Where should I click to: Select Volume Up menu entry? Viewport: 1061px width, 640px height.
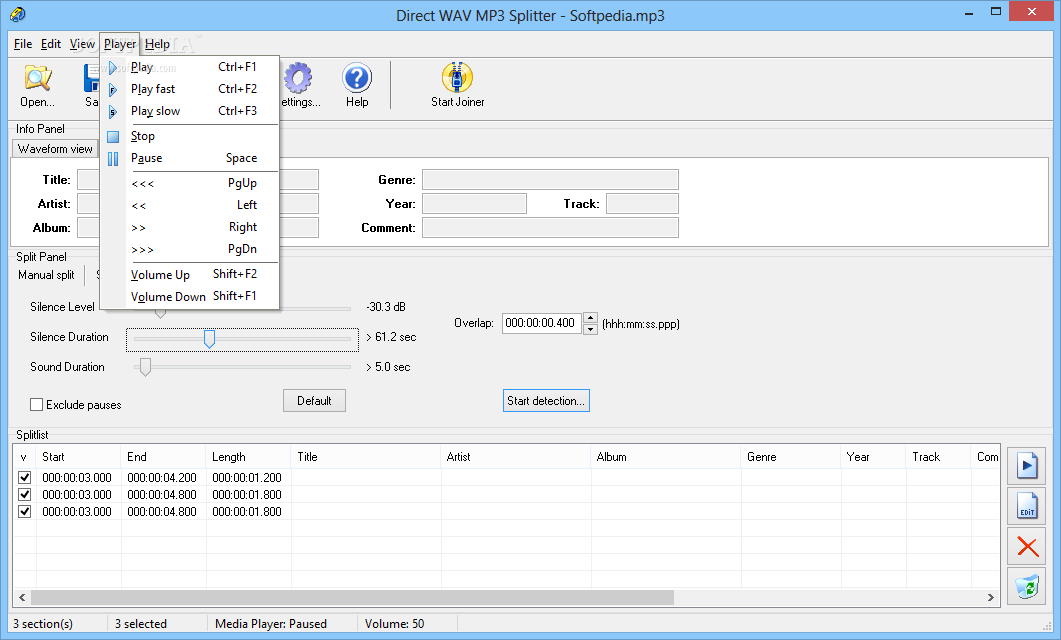pos(189,275)
